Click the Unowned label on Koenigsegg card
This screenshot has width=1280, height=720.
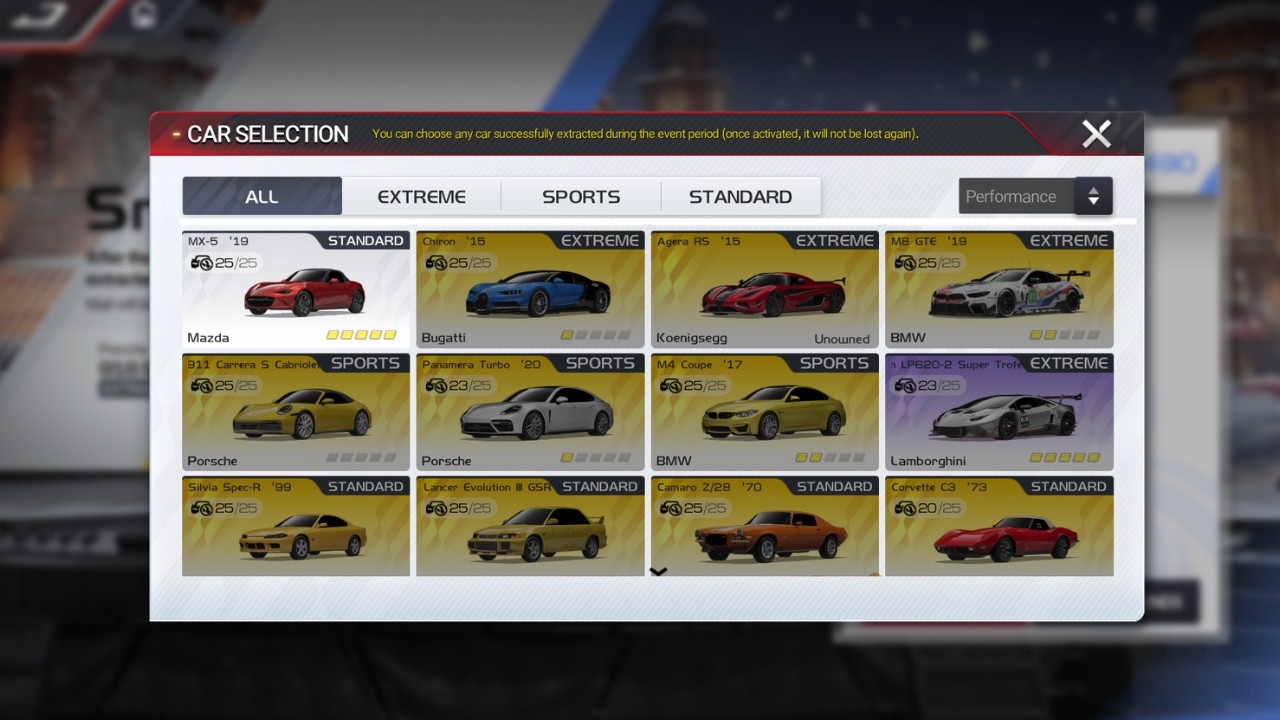[x=842, y=339]
